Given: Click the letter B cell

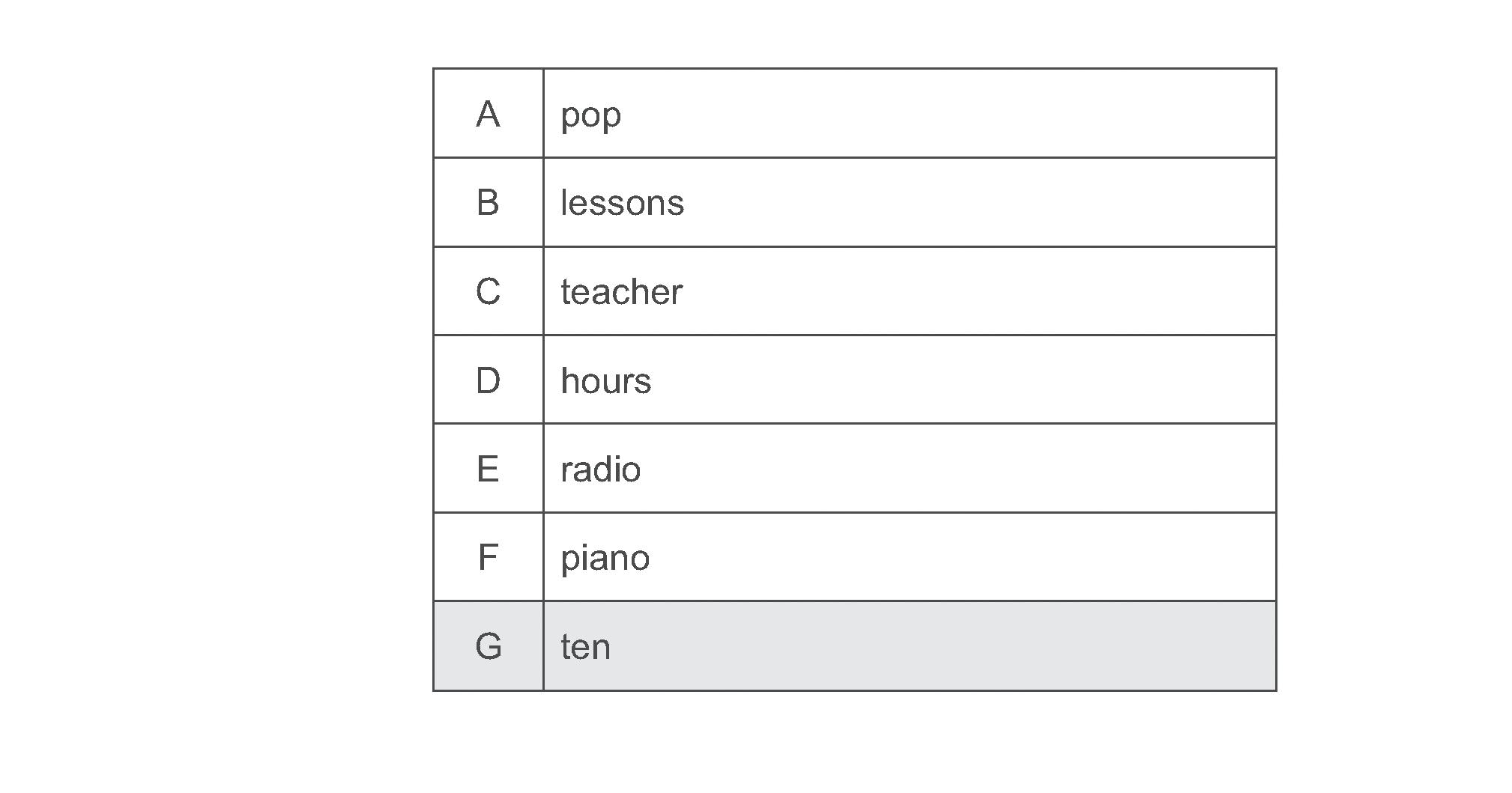Looking at the screenshot, I should coord(488,202).
